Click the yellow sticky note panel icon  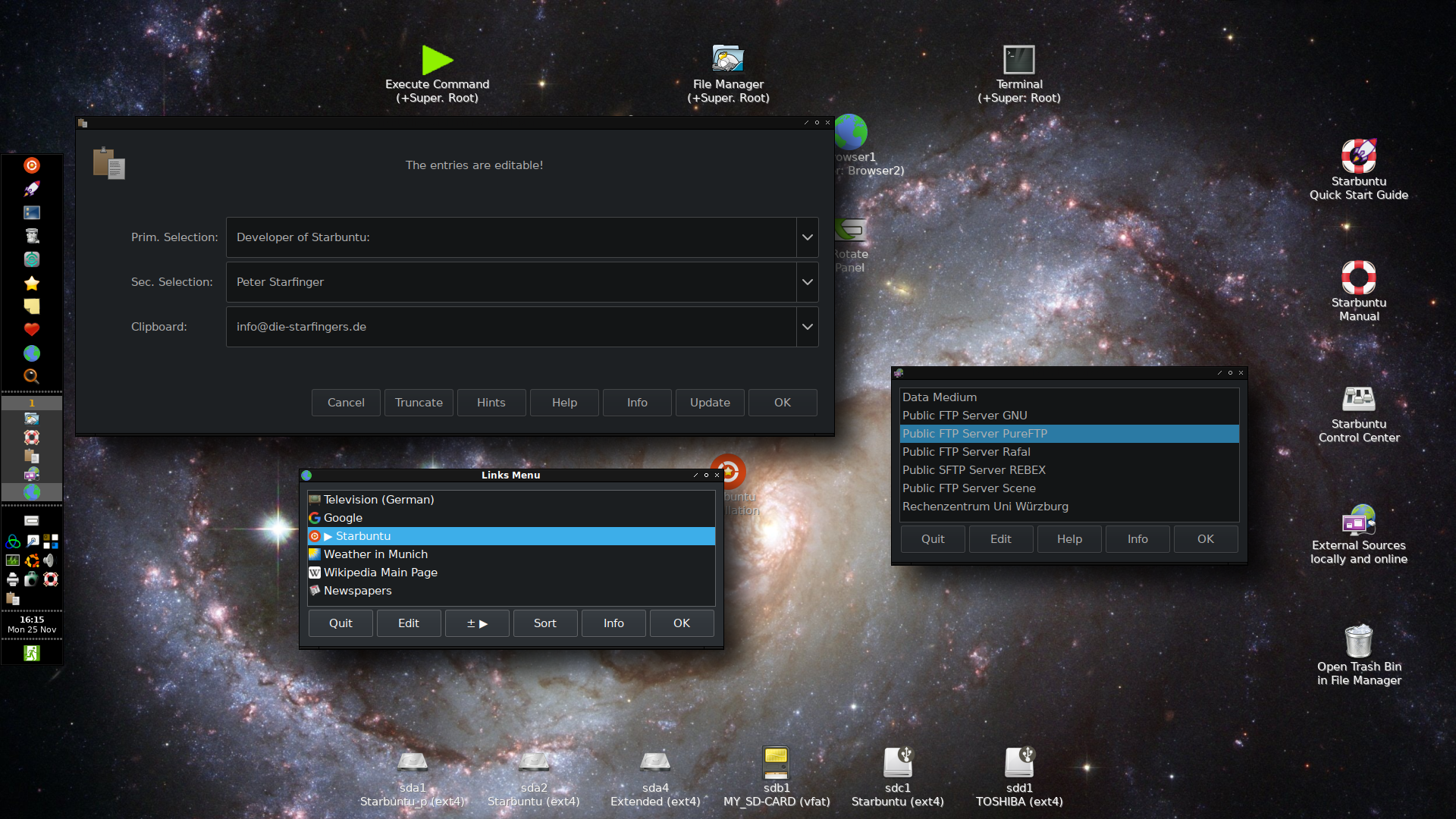pyautogui.click(x=32, y=306)
